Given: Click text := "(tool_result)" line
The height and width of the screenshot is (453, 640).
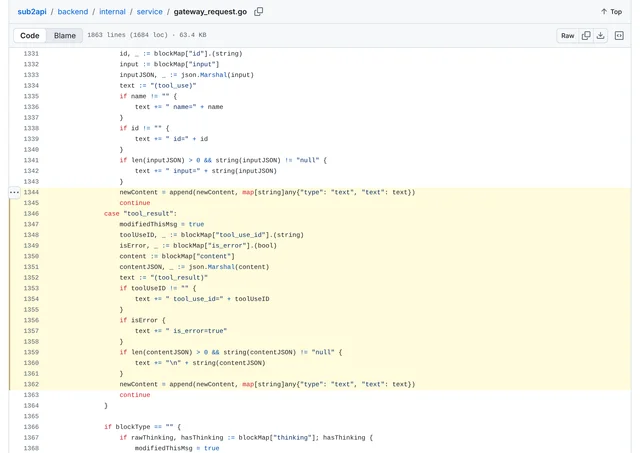Looking at the screenshot, I should click(164, 278).
